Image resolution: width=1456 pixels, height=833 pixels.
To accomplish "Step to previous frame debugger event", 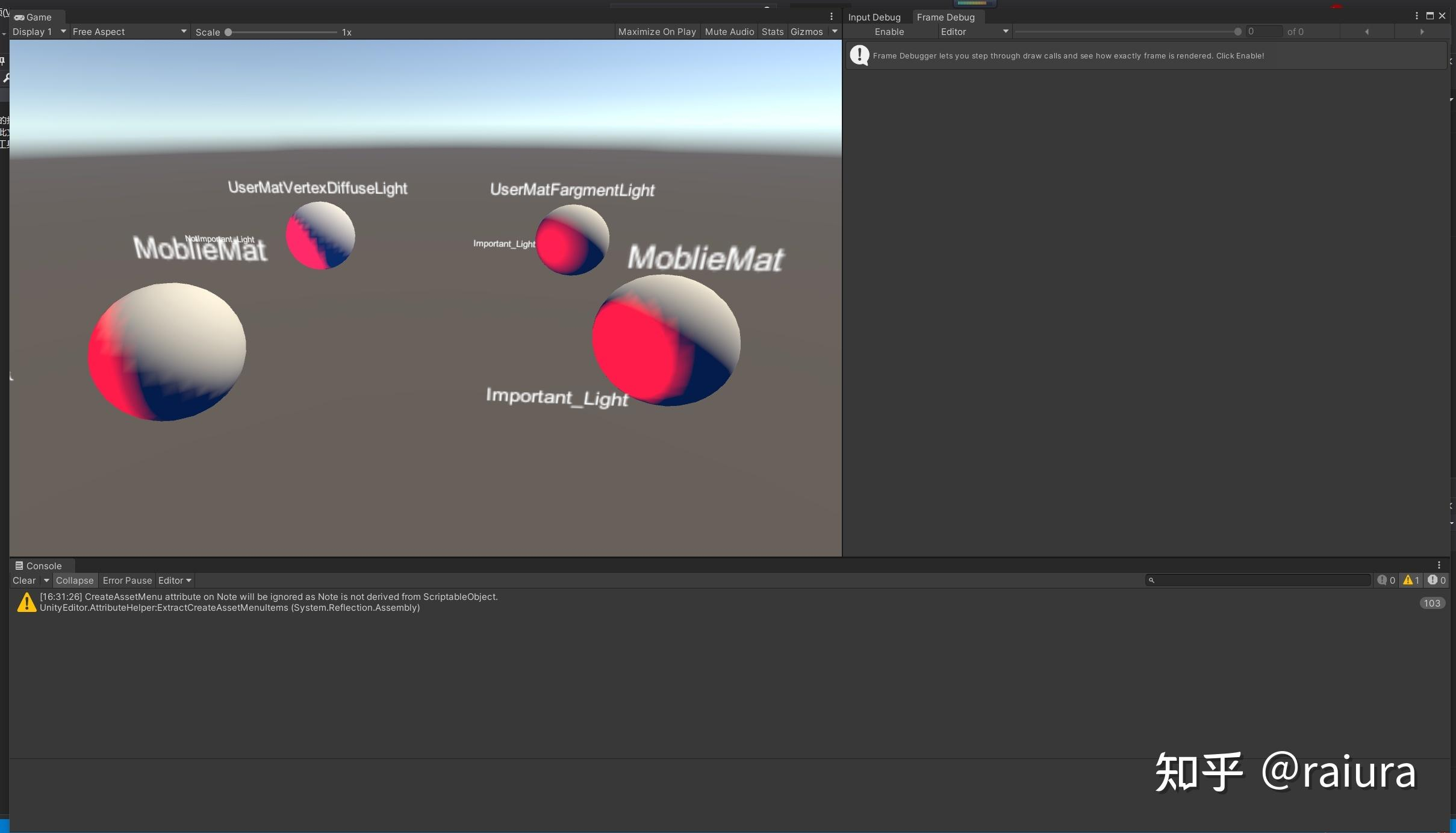I will [x=1367, y=32].
